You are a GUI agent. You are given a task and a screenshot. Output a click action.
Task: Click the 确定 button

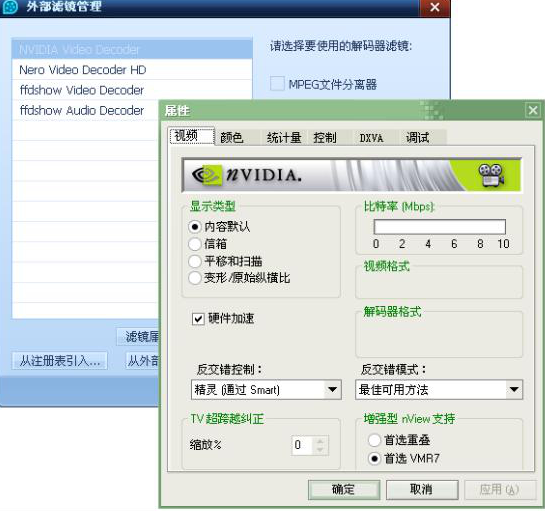[x=344, y=489]
